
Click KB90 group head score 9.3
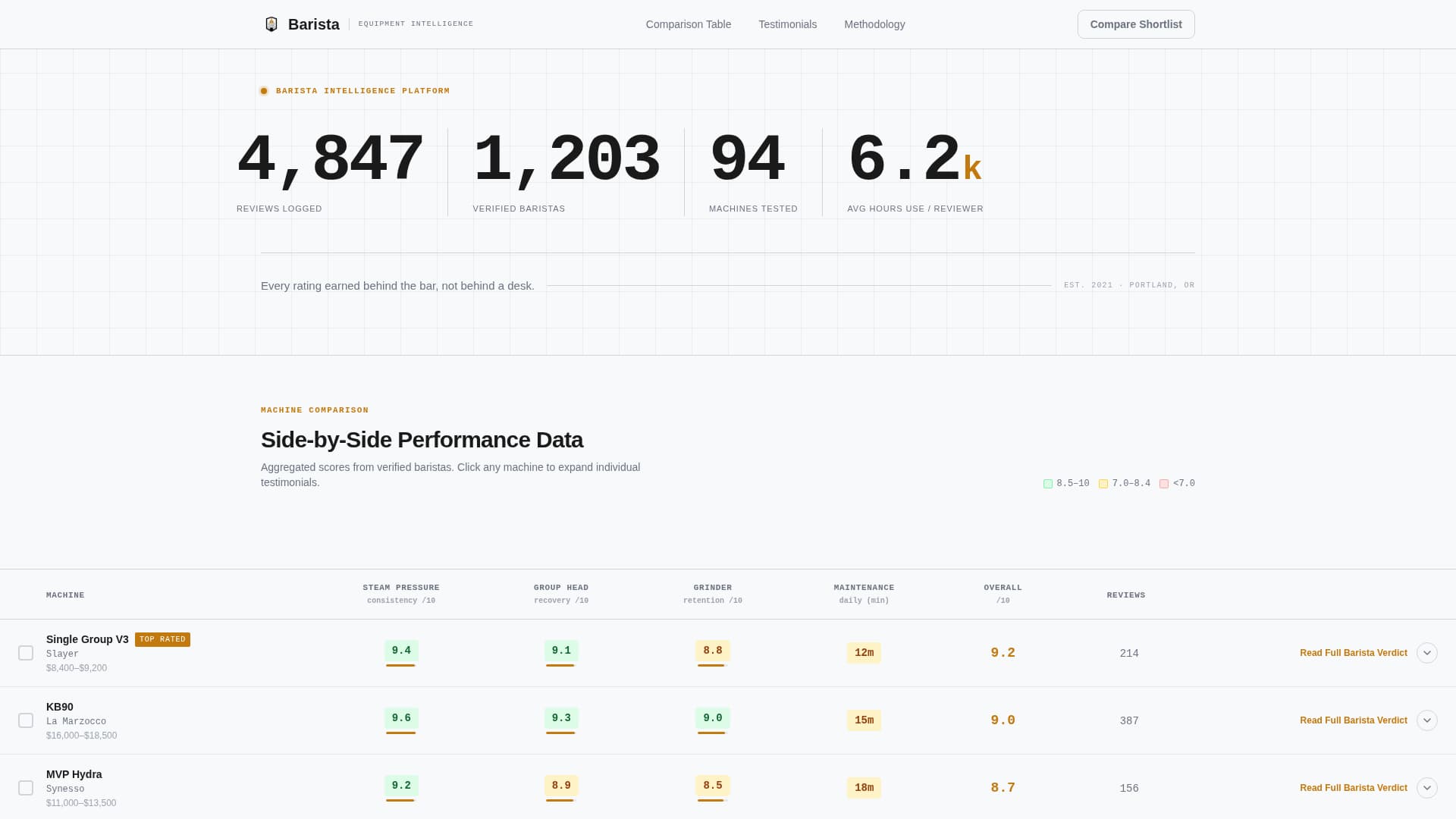(561, 718)
